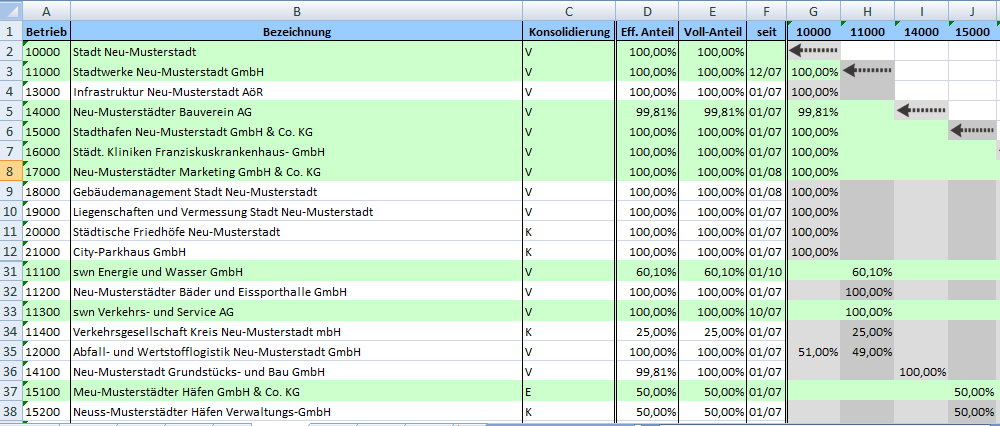Click the 51,00% cell in row 35
The image size is (1000, 426).
point(813,352)
